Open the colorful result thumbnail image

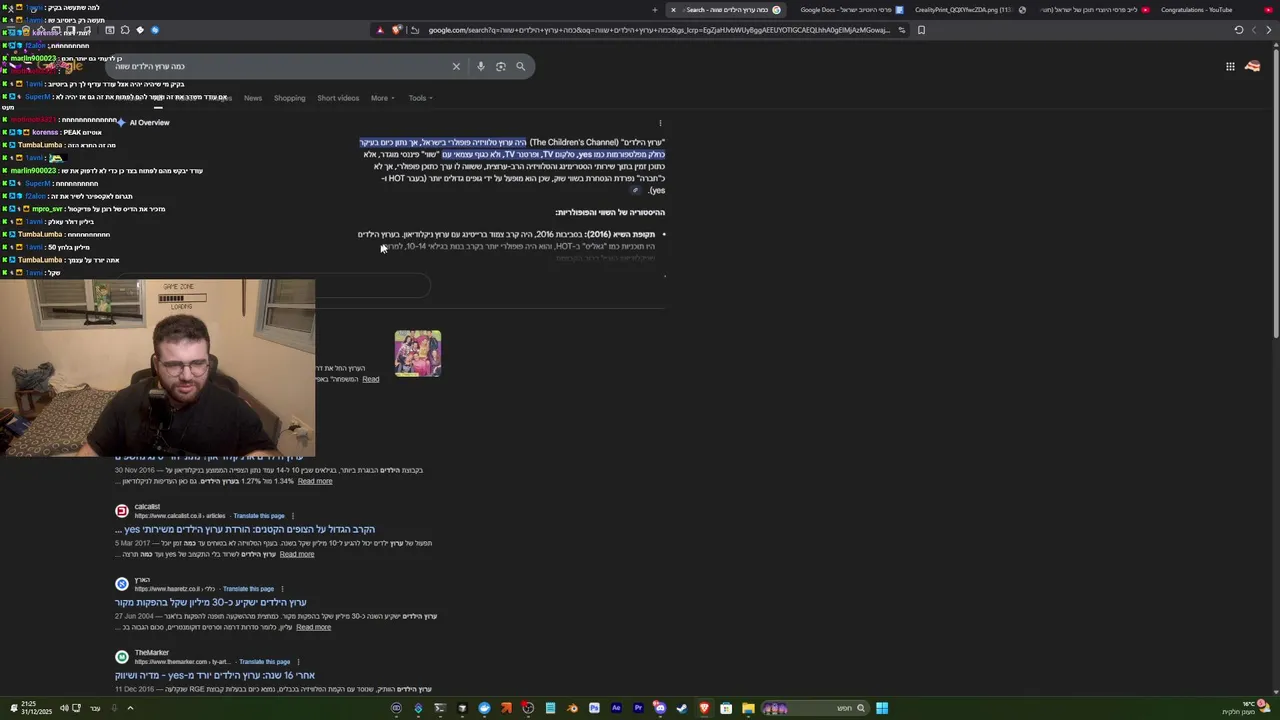click(418, 353)
